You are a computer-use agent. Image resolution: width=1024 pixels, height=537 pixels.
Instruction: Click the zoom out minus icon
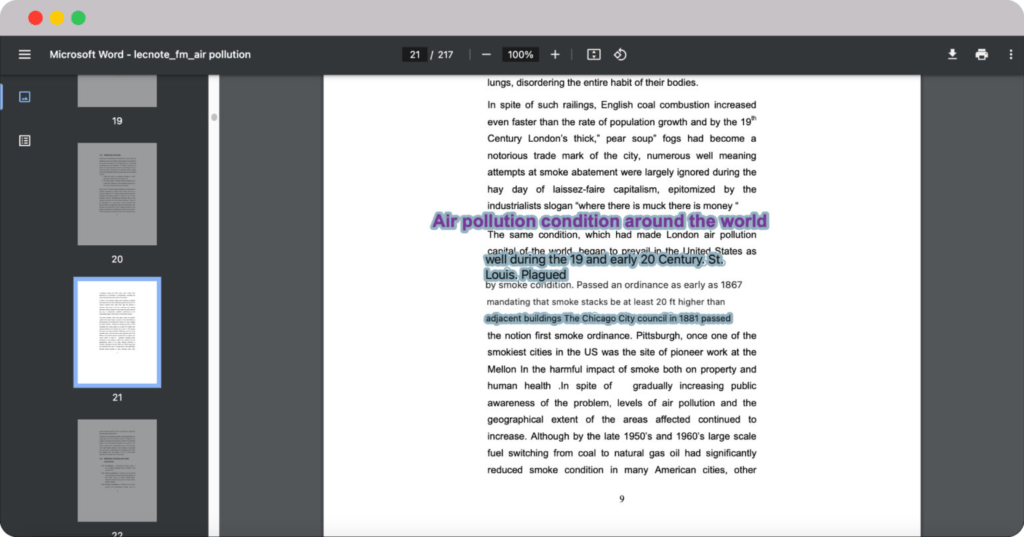pyautogui.click(x=486, y=54)
